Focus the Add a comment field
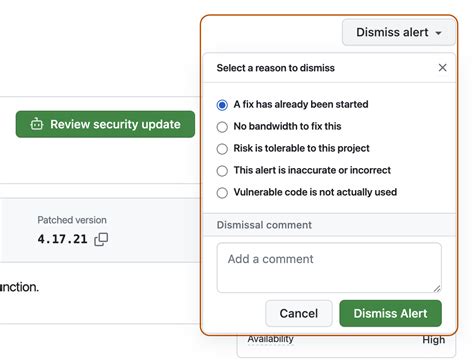Viewport: 474px width, 364px height. 329,268
